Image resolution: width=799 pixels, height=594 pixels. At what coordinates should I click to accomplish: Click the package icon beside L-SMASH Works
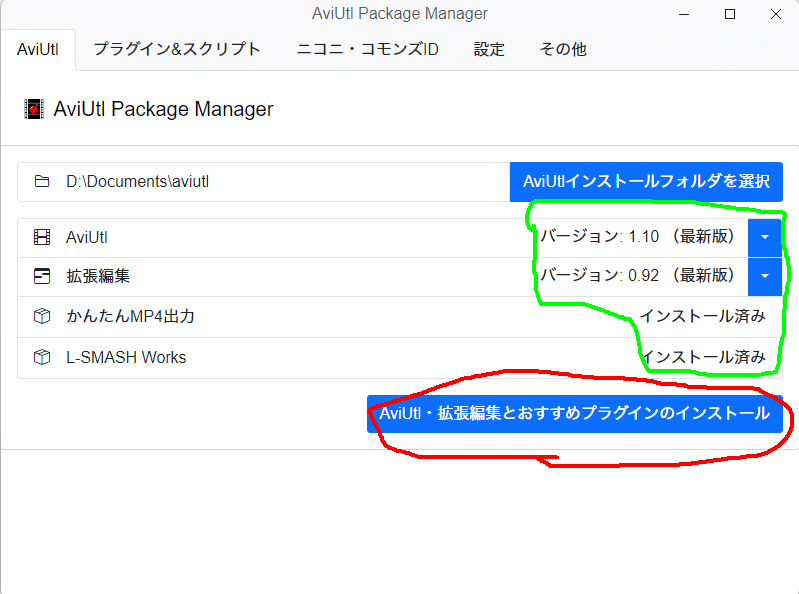coord(42,357)
